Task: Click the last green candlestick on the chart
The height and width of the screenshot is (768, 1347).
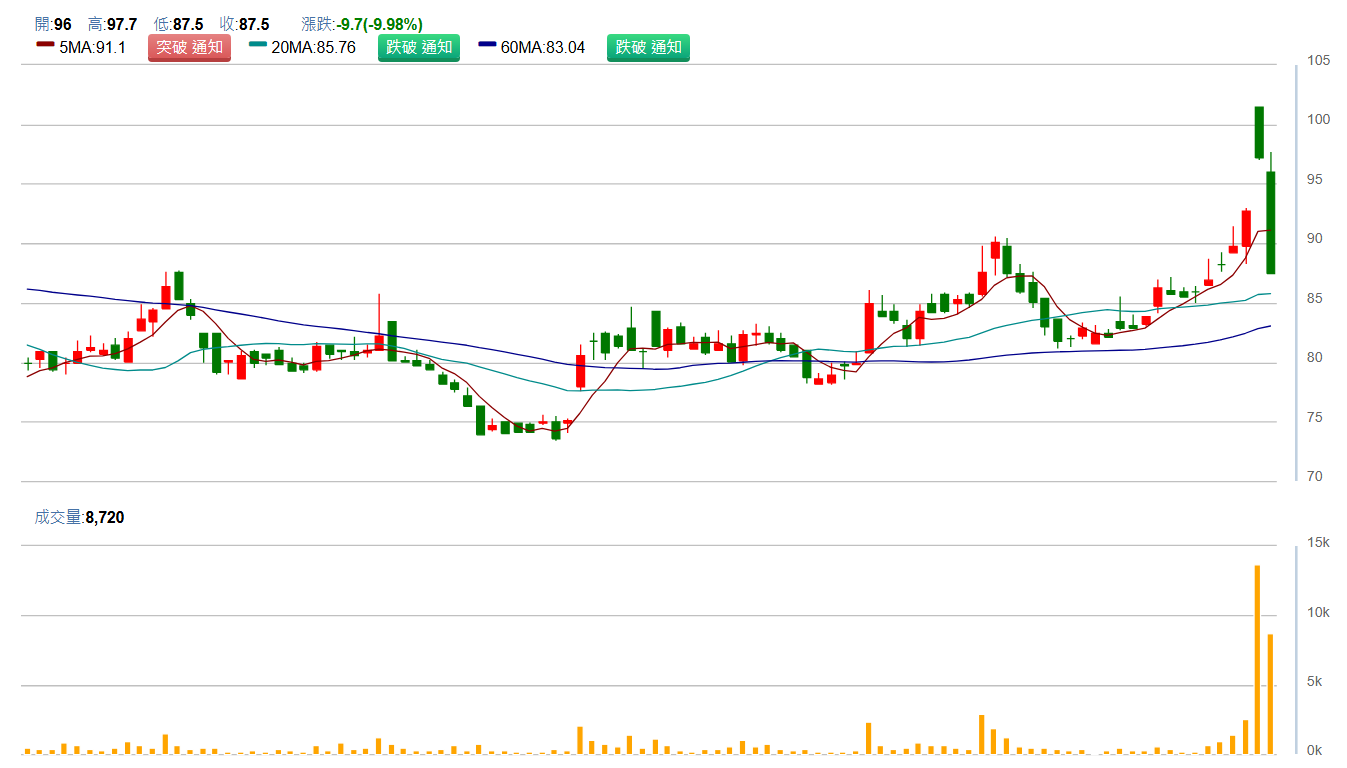Action: pyautogui.click(x=1271, y=222)
